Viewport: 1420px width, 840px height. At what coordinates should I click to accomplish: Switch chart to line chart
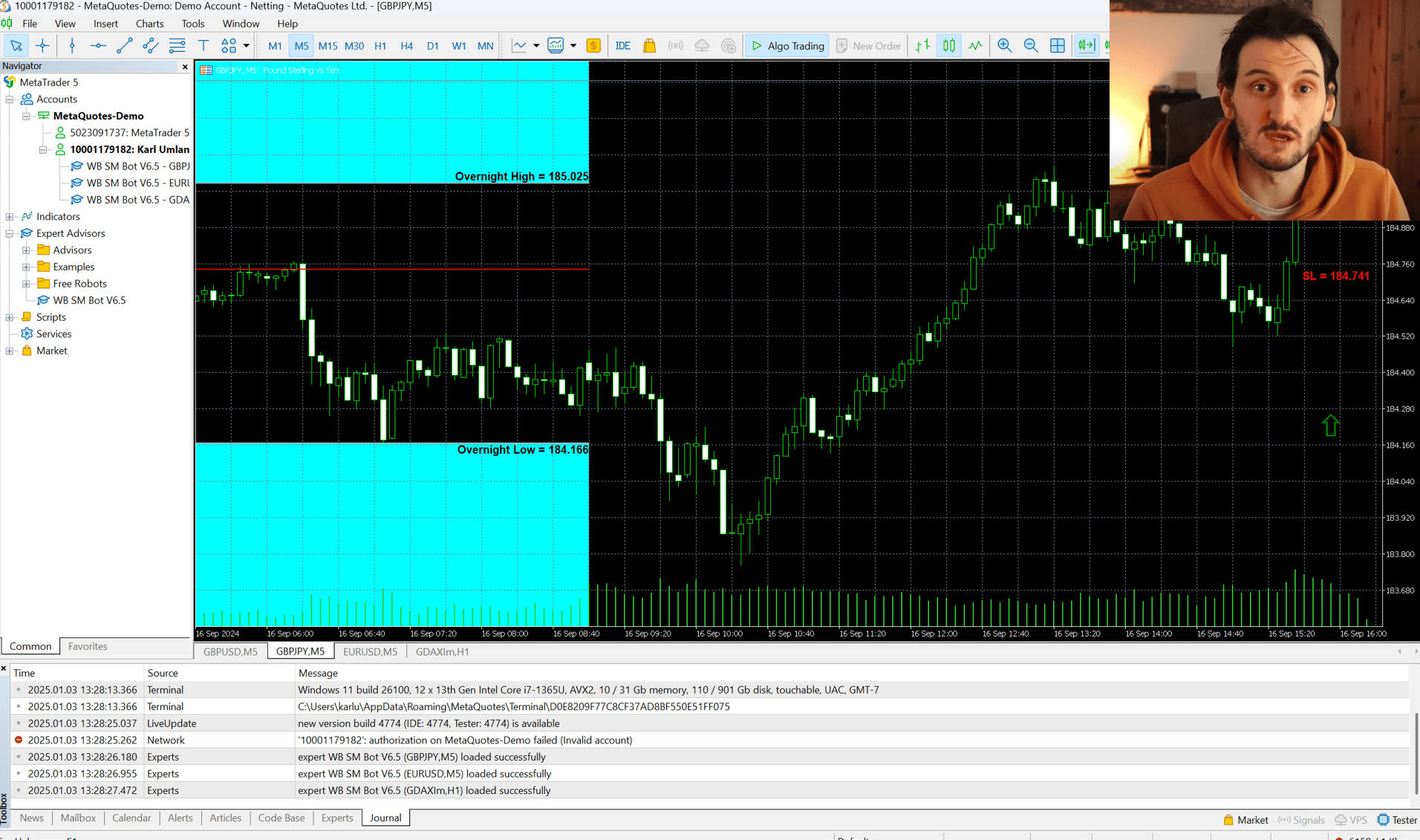coord(975,46)
